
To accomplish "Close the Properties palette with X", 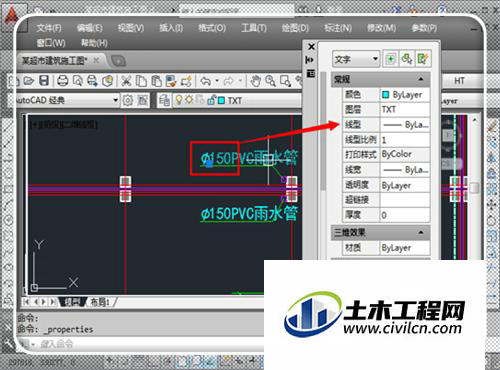I will (311, 47).
